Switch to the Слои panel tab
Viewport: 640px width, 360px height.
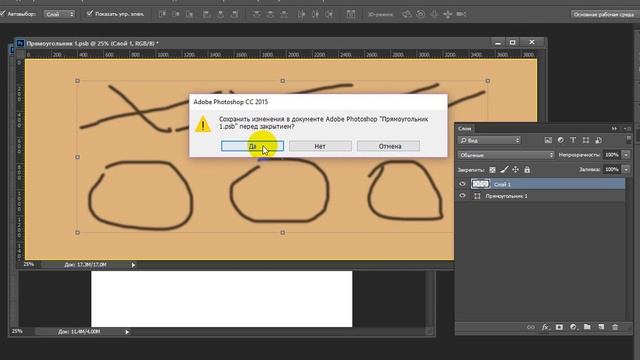(464, 129)
